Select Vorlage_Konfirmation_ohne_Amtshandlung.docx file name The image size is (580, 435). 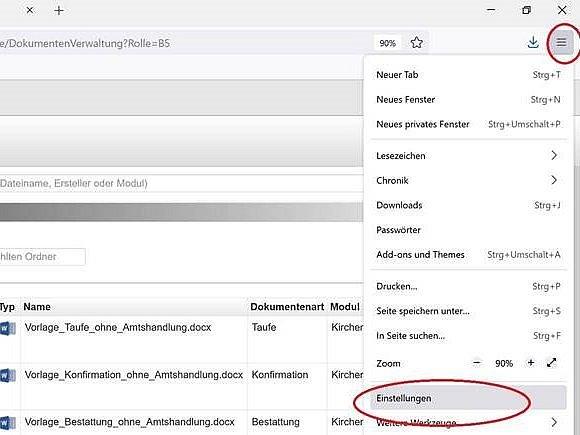pyautogui.click(x=134, y=375)
